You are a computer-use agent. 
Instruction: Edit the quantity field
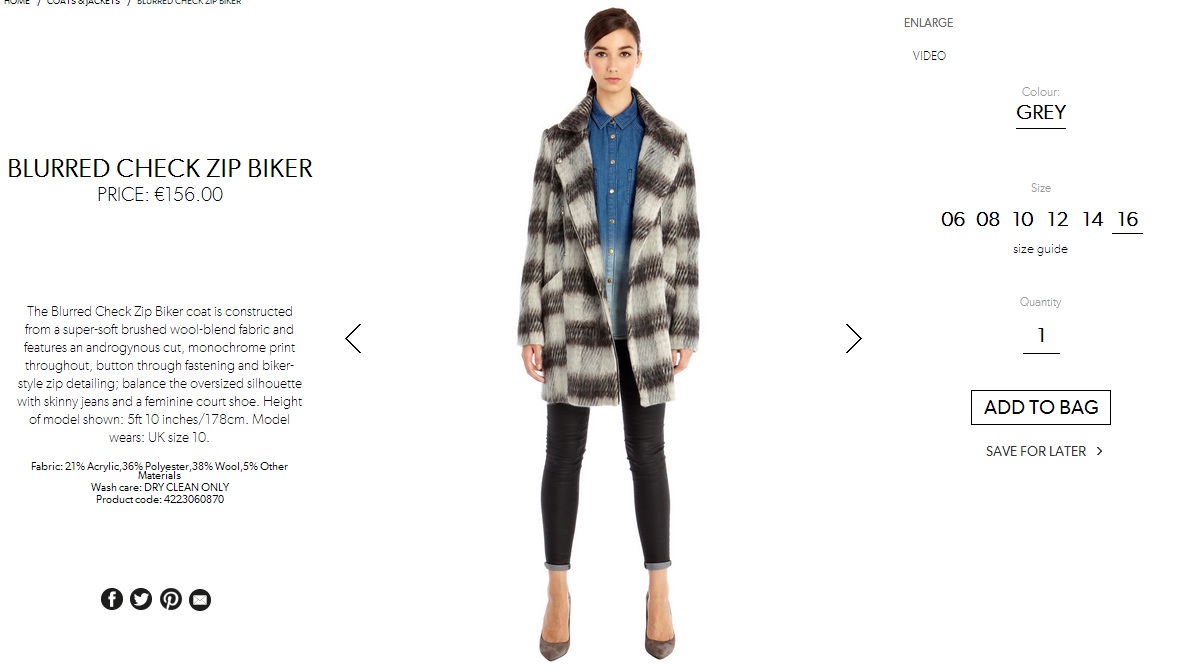pos(1041,336)
